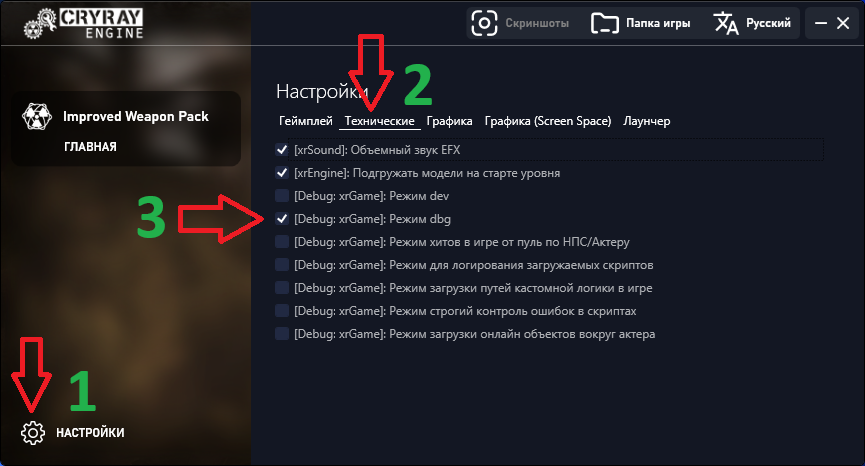Uncheck the Режим dbg checkbox
The height and width of the screenshot is (466, 865).
tap(282, 219)
